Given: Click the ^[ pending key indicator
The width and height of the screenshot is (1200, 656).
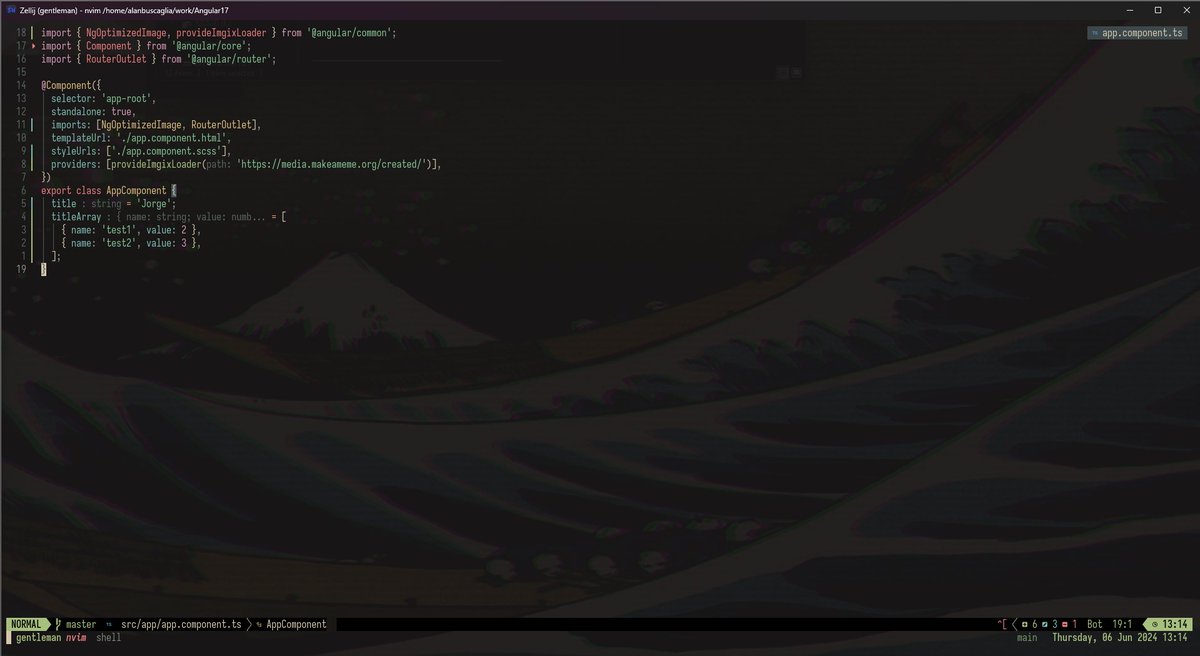Looking at the screenshot, I should pyautogui.click(x=1002, y=624).
